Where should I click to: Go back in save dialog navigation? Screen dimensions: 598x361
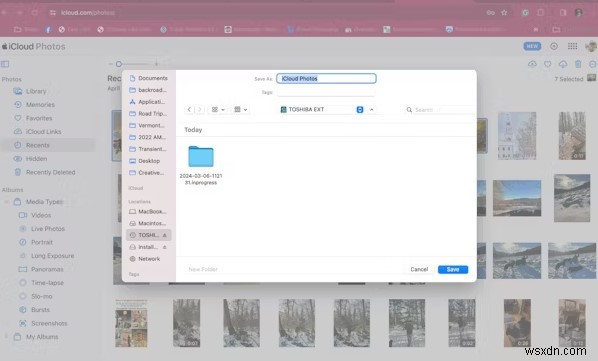190,110
